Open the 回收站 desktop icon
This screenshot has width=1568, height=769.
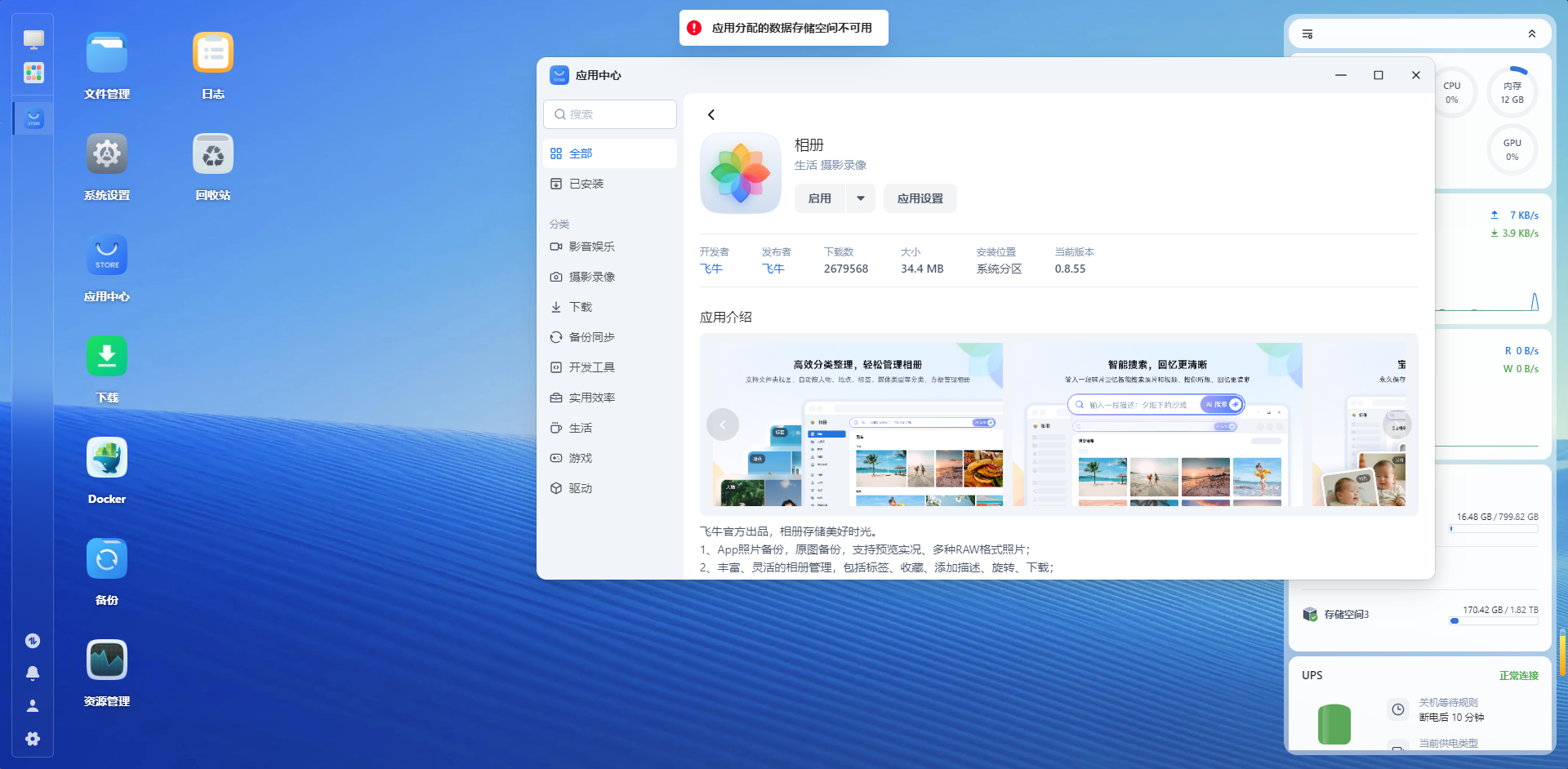click(213, 153)
